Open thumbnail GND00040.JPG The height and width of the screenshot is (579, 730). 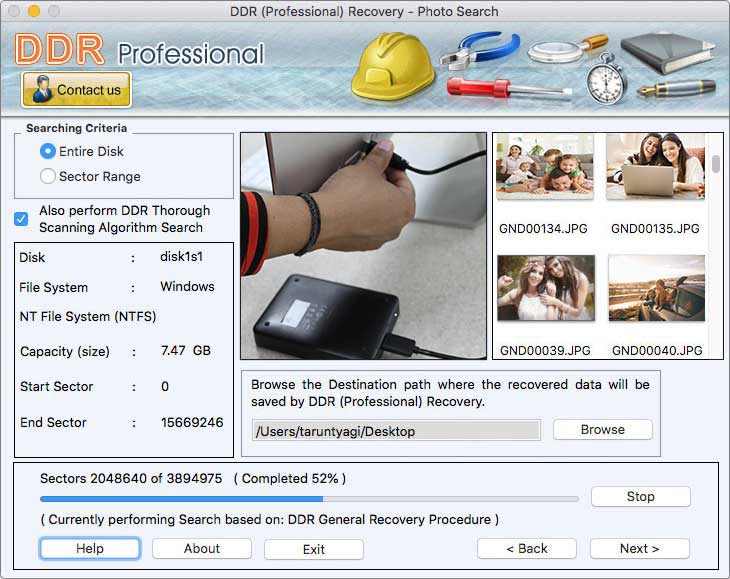click(x=656, y=288)
